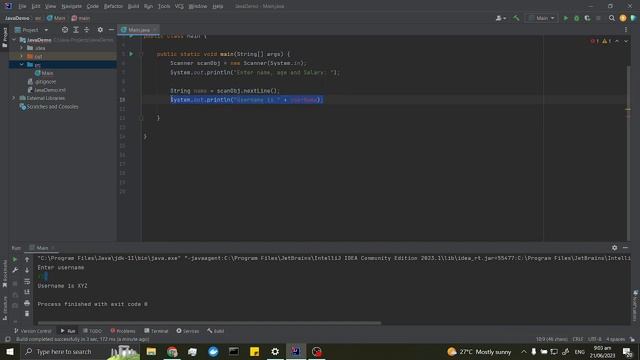Select .gitignore file in project tree
This screenshot has width=640, height=360.
tap(42, 82)
